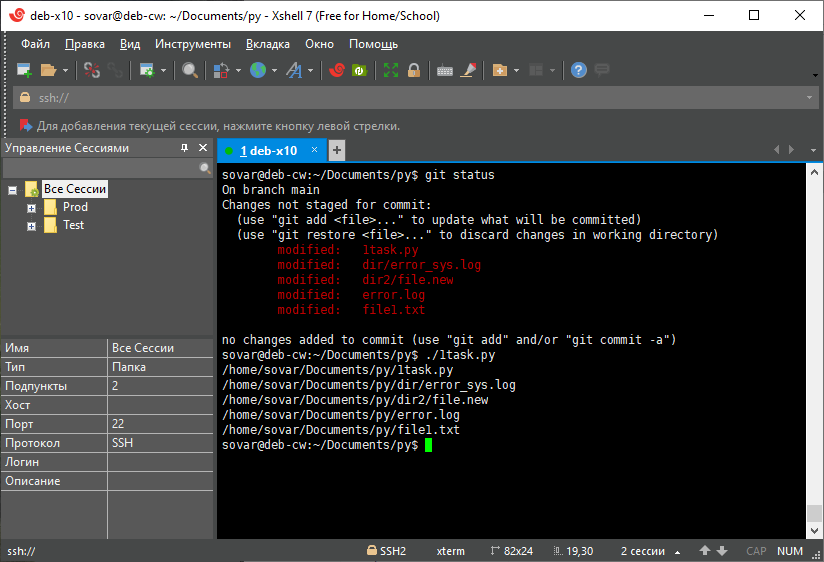
Task: Switch to the 1 deb-x10 tab
Action: pos(269,151)
